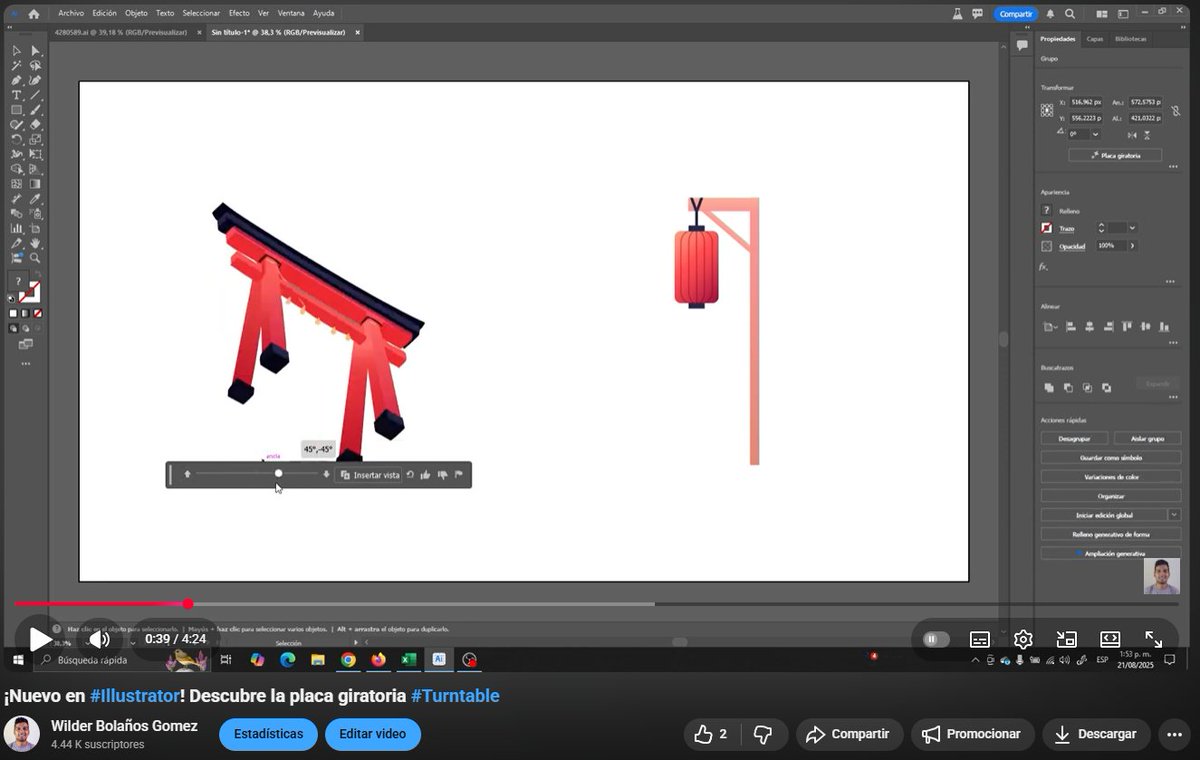
Task: Toggle theater mode on the video player
Action: tap(1110, 639)
